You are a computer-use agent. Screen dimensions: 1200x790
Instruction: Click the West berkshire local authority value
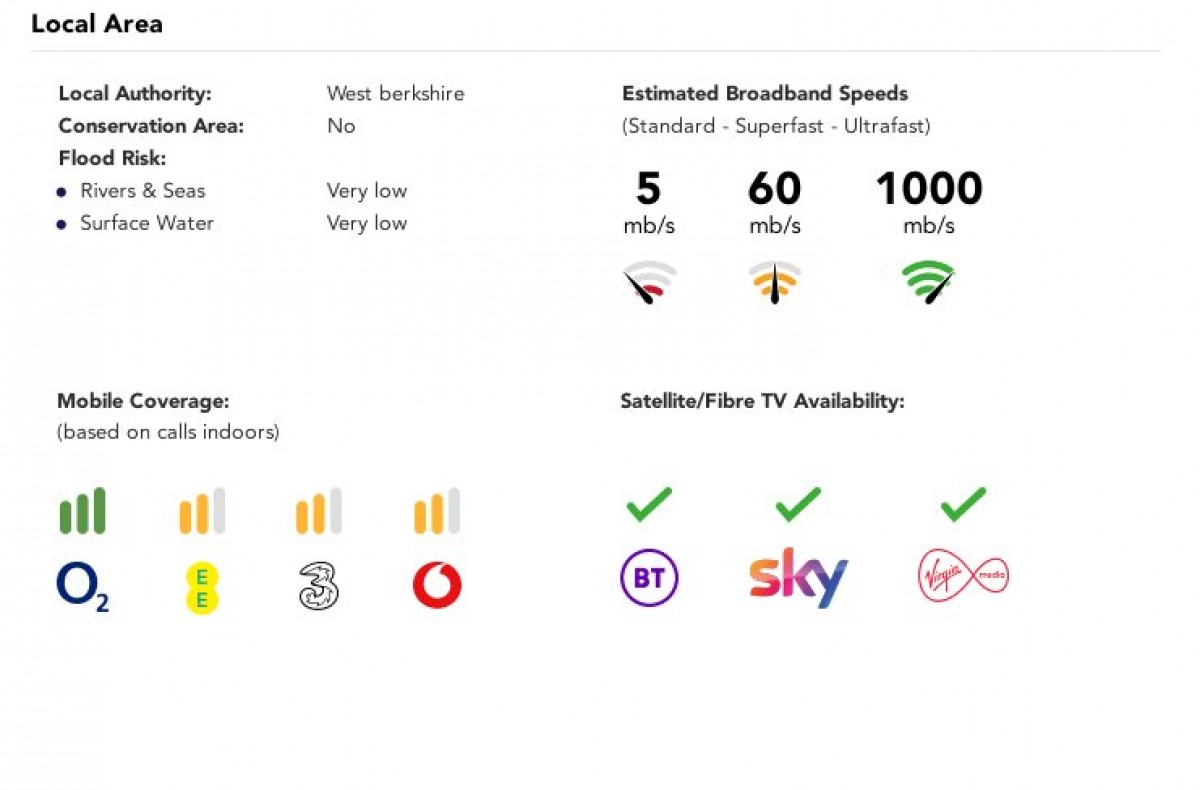(x=395, y=94)
